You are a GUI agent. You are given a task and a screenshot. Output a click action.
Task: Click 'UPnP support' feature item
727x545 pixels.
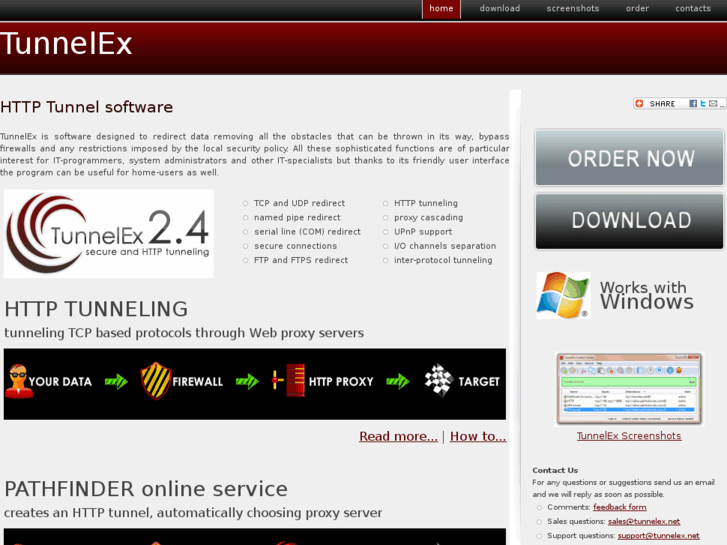click(423, 232)
